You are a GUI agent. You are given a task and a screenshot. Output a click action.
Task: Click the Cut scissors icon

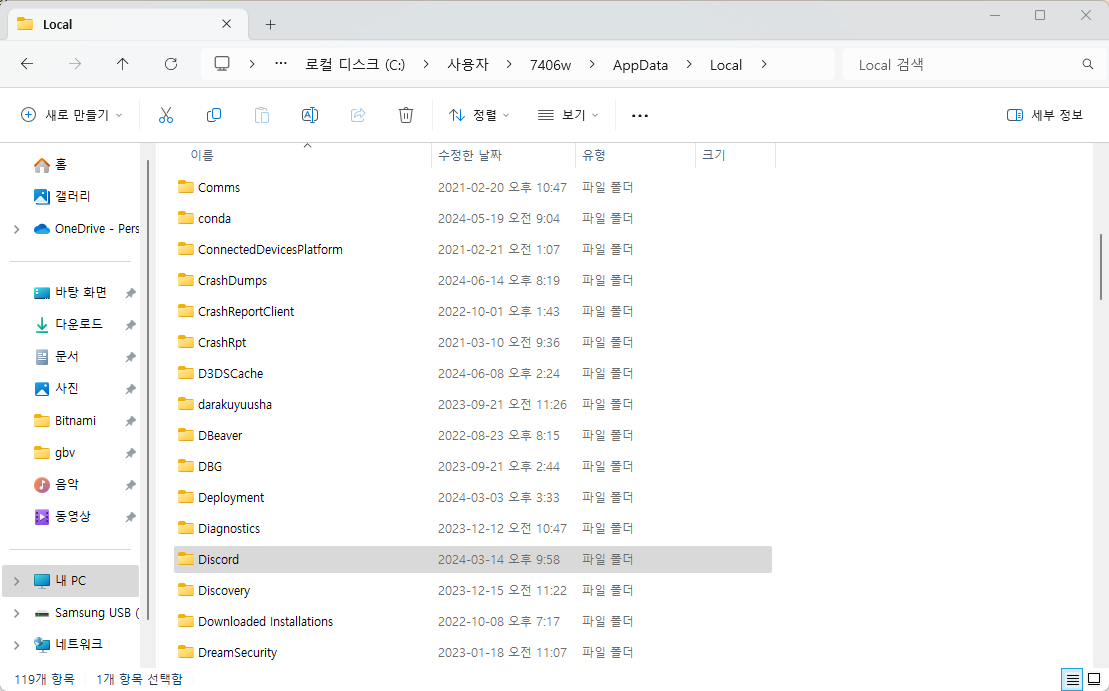pyautogui.click(x=166, y=115)
